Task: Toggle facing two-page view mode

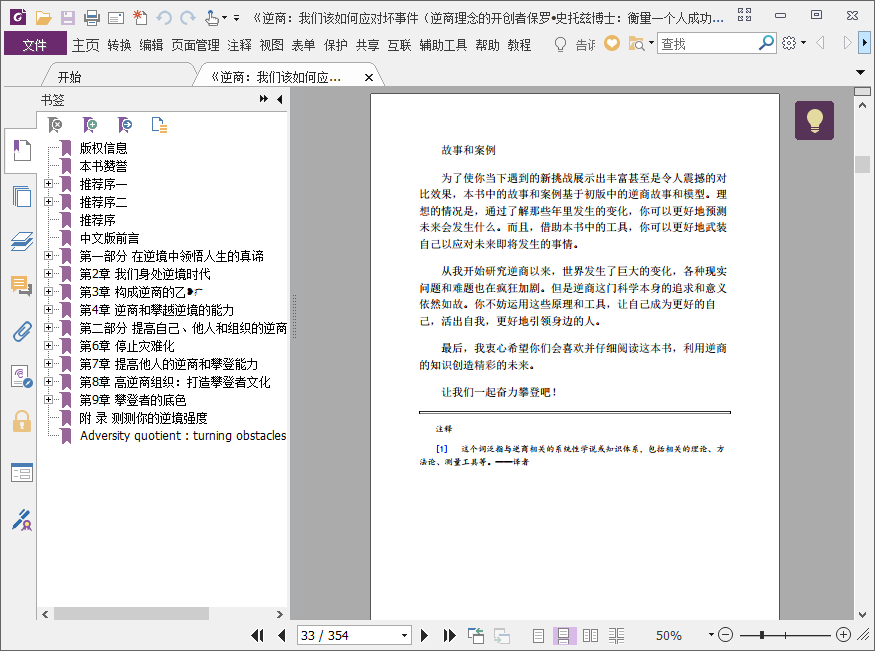Action: pyautogui.click(x=590, y=635)
